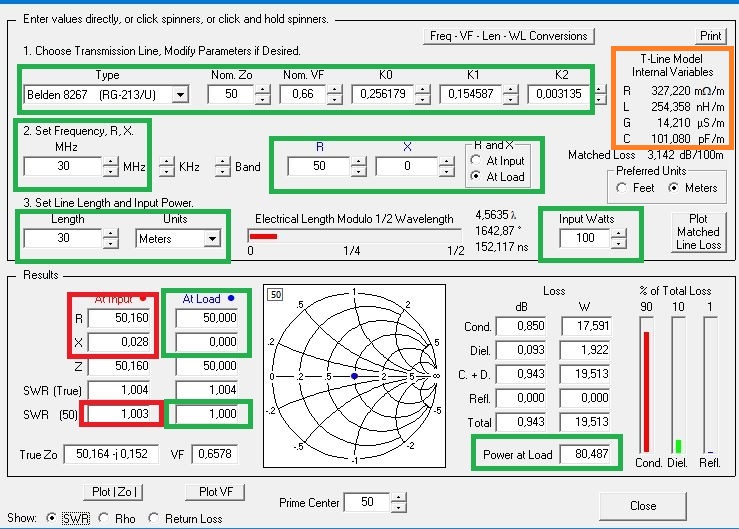The image size is (739, 529).
Task: Click the Length input field
Action: click(63, 238)
